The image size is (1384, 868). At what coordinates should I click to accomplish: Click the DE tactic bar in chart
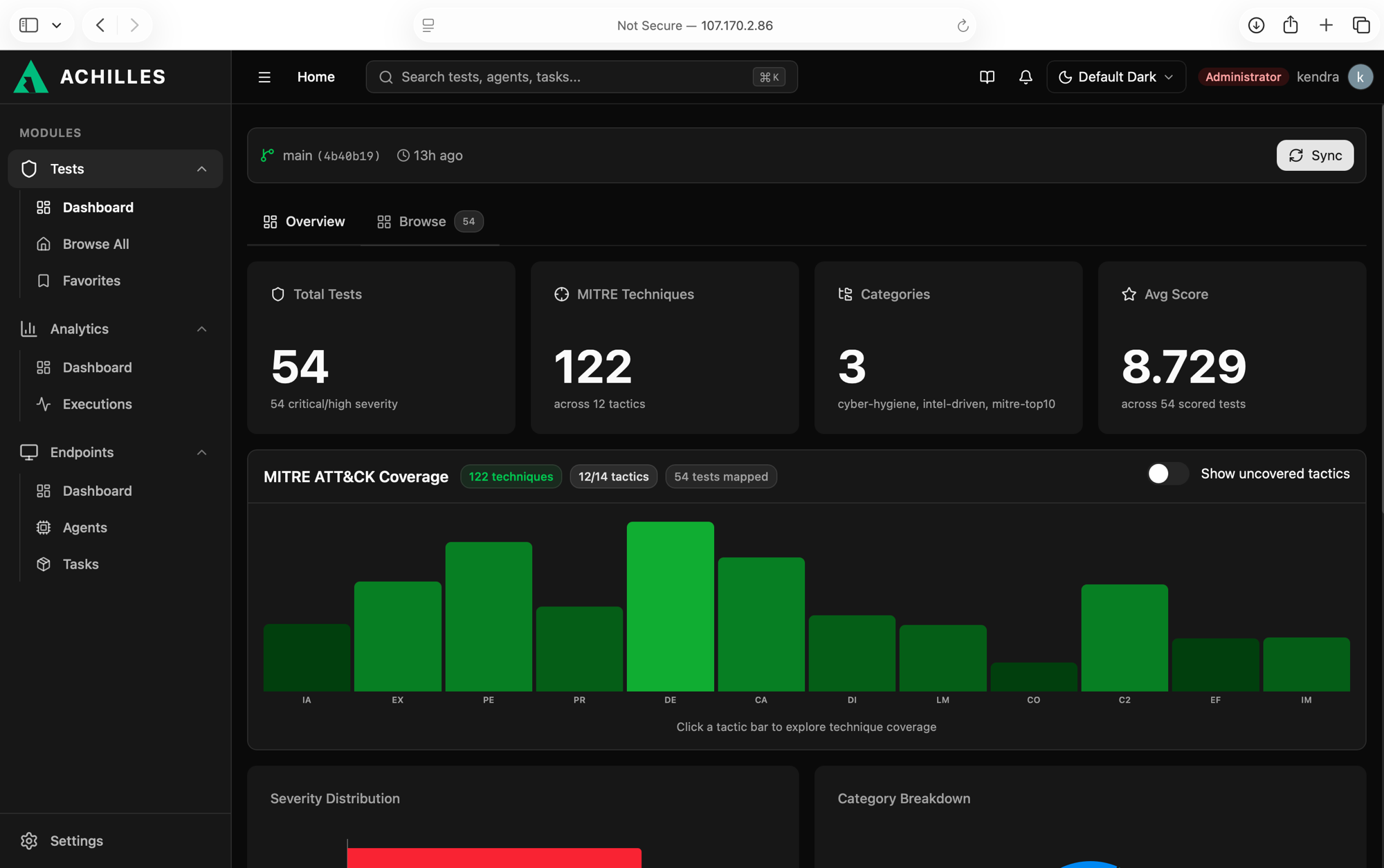coord(670,606)
